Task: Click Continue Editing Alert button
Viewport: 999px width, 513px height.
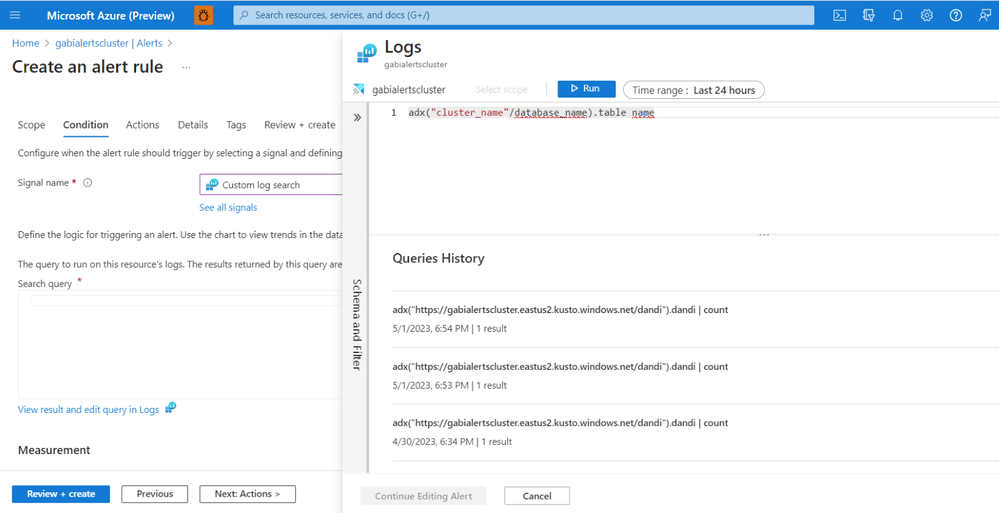Action: point(424,496)
